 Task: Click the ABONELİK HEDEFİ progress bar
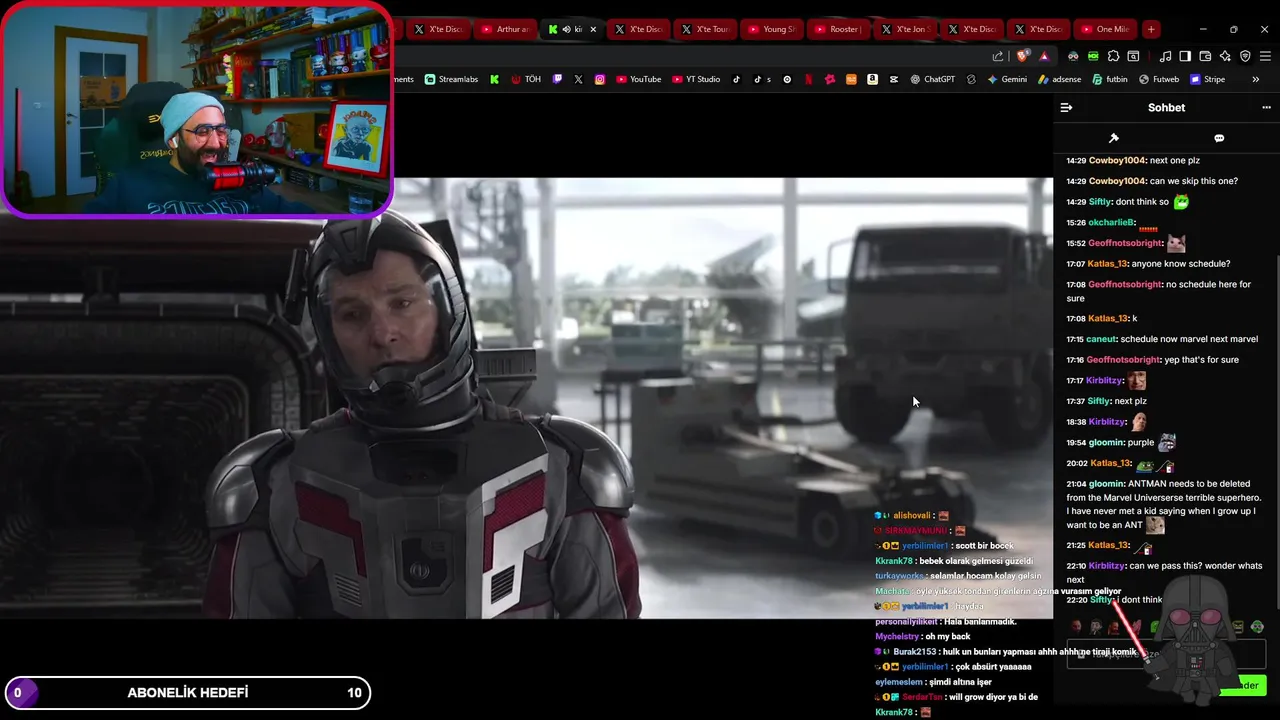click(186, 692)
